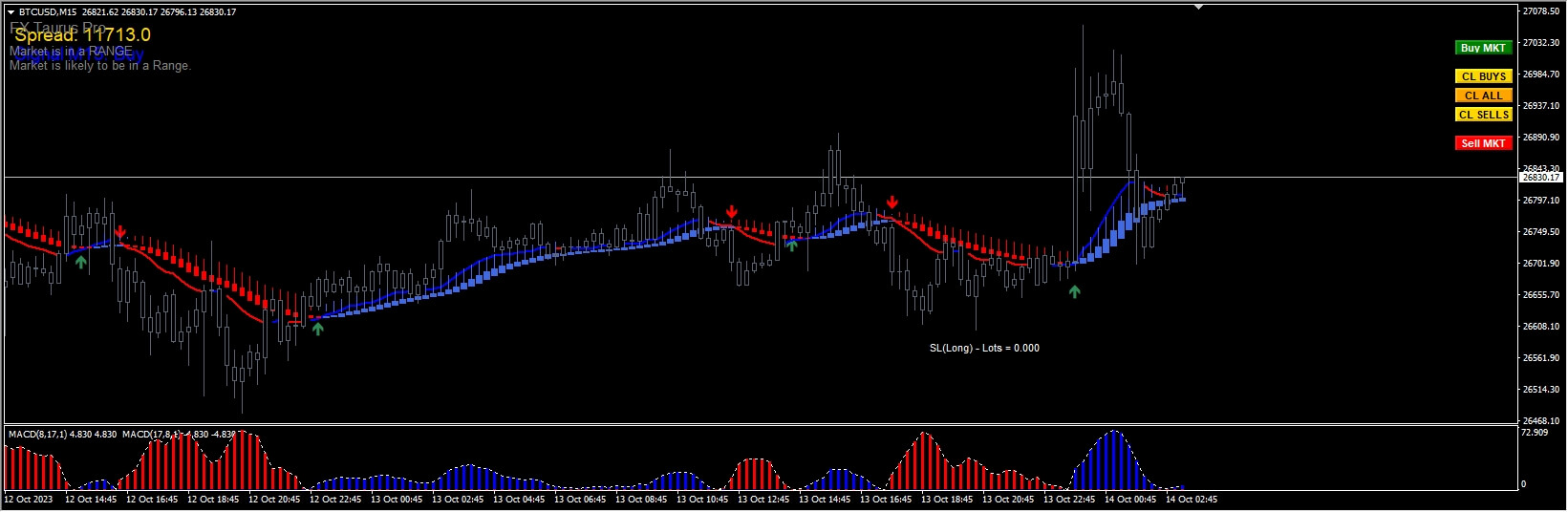
Task: Click the yellow Spread: 11713.0 label
Action: [82, 35]
